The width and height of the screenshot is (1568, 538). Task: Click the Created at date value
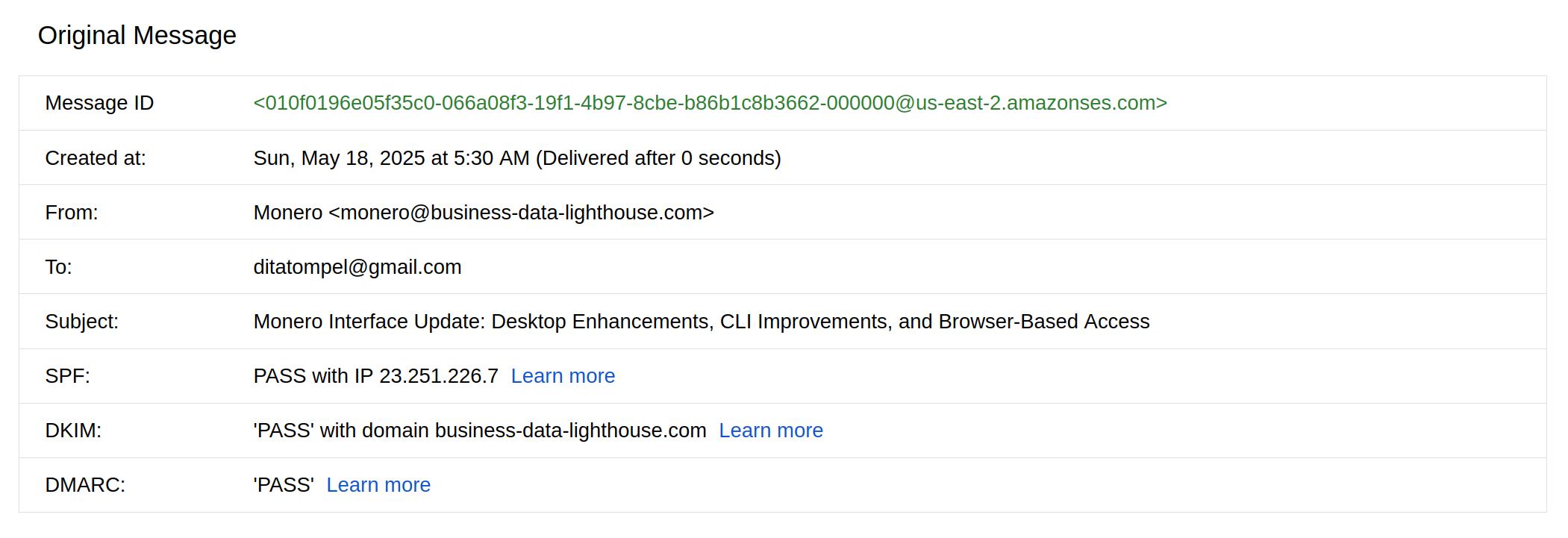click(x=517, y=158)
